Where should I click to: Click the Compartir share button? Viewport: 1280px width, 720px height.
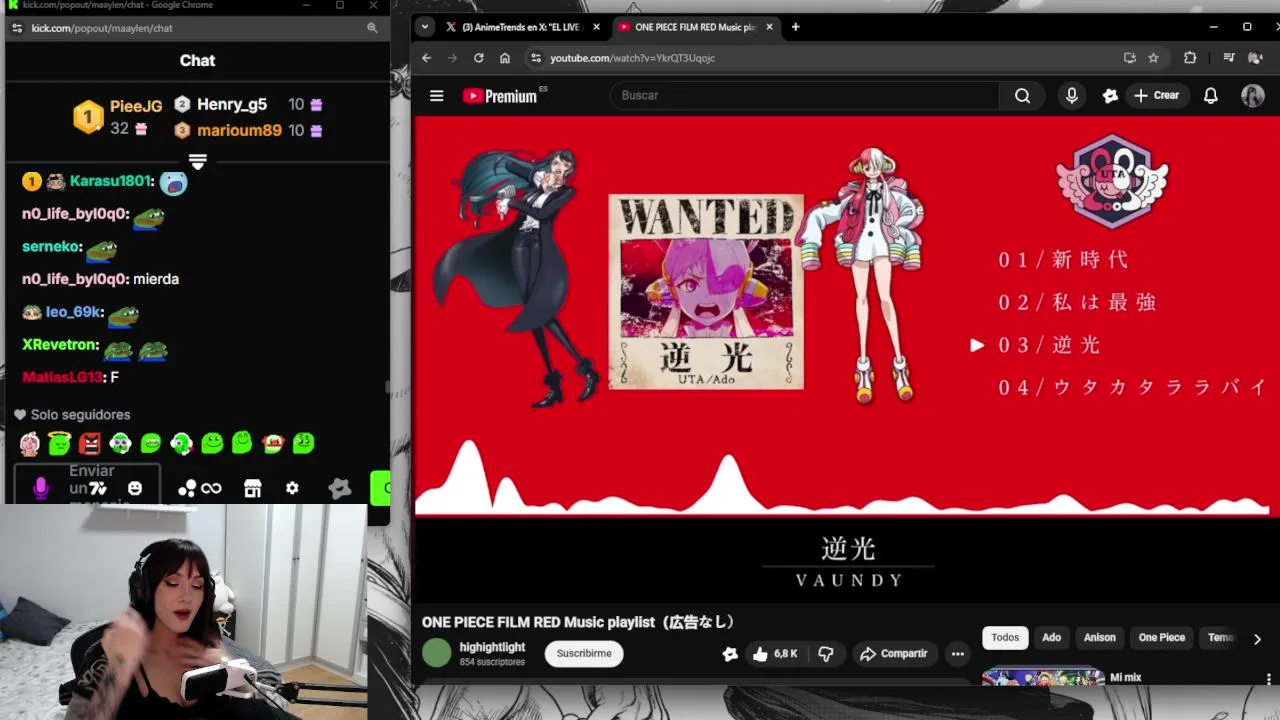(894, 654)
